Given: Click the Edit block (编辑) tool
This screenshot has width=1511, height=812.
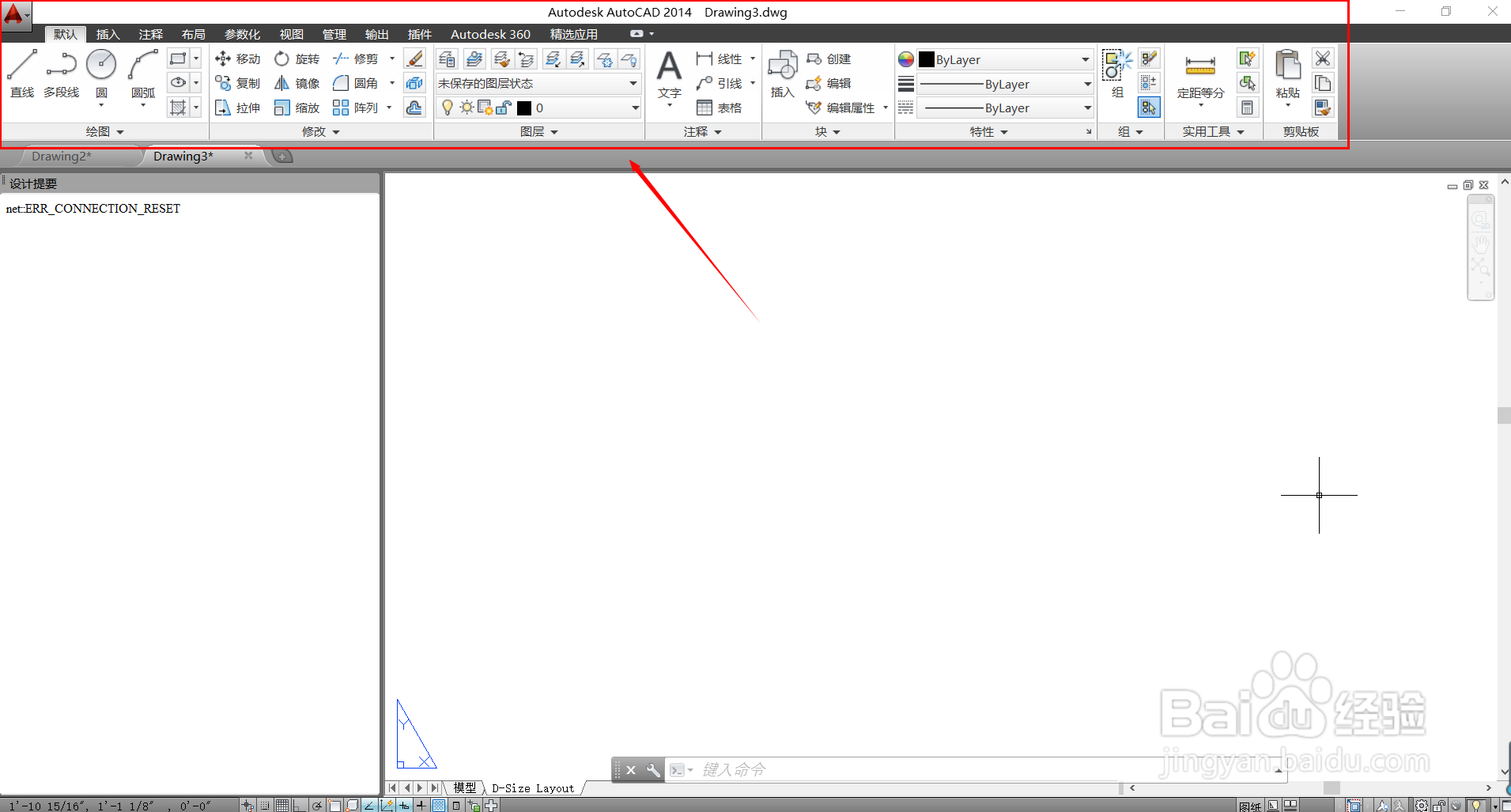Looking at the screenshot, I should pos(828,83).
